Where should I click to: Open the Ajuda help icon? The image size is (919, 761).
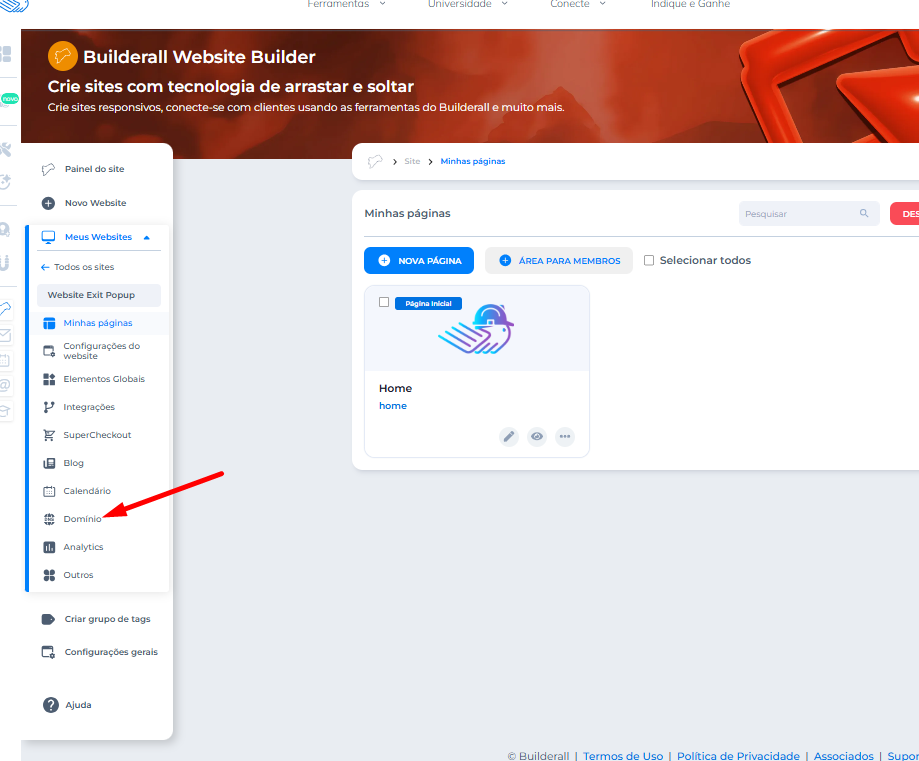pyautogui.click(x=51, y=705)
